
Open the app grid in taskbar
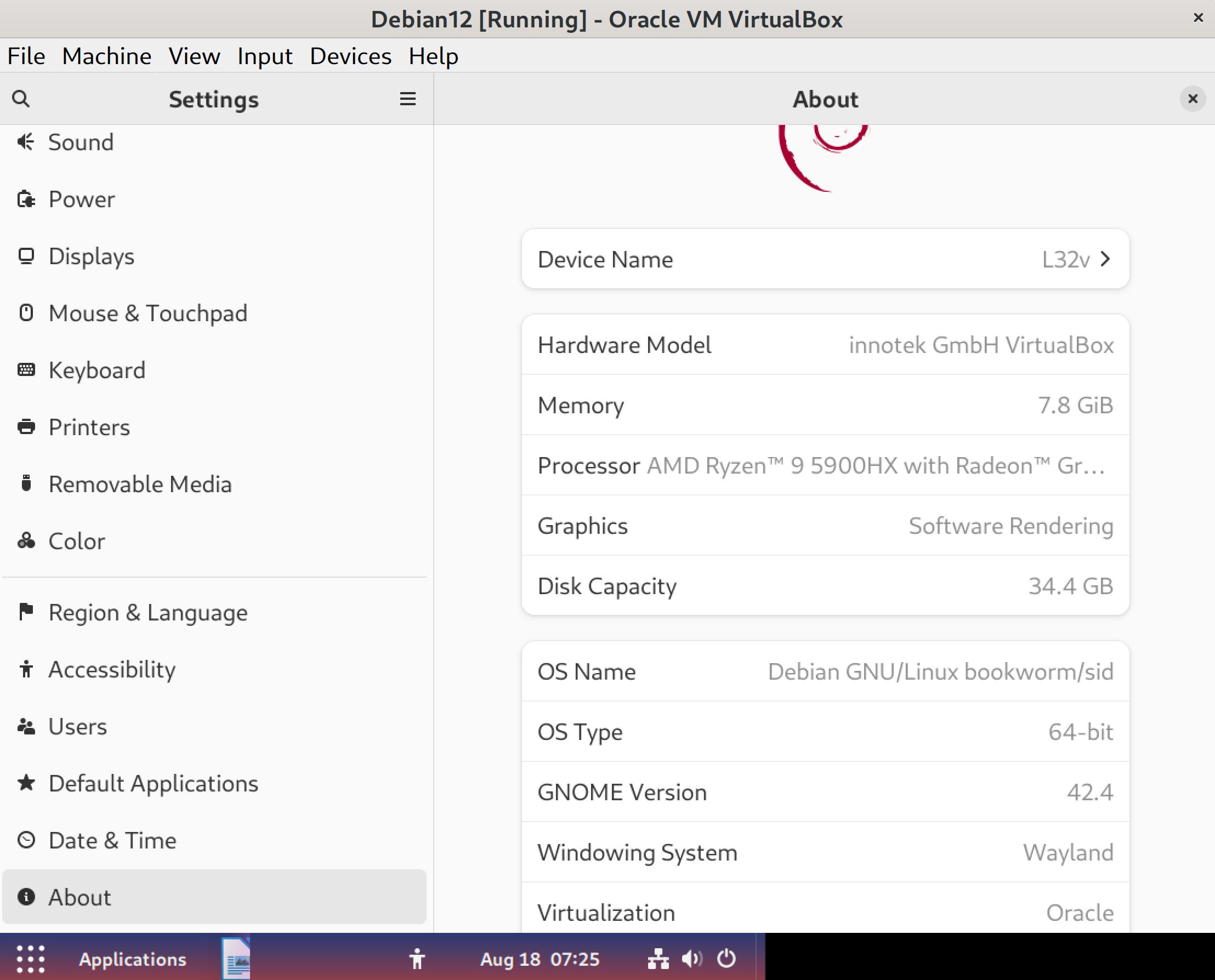pyautogui.click(x=30, y=959)
